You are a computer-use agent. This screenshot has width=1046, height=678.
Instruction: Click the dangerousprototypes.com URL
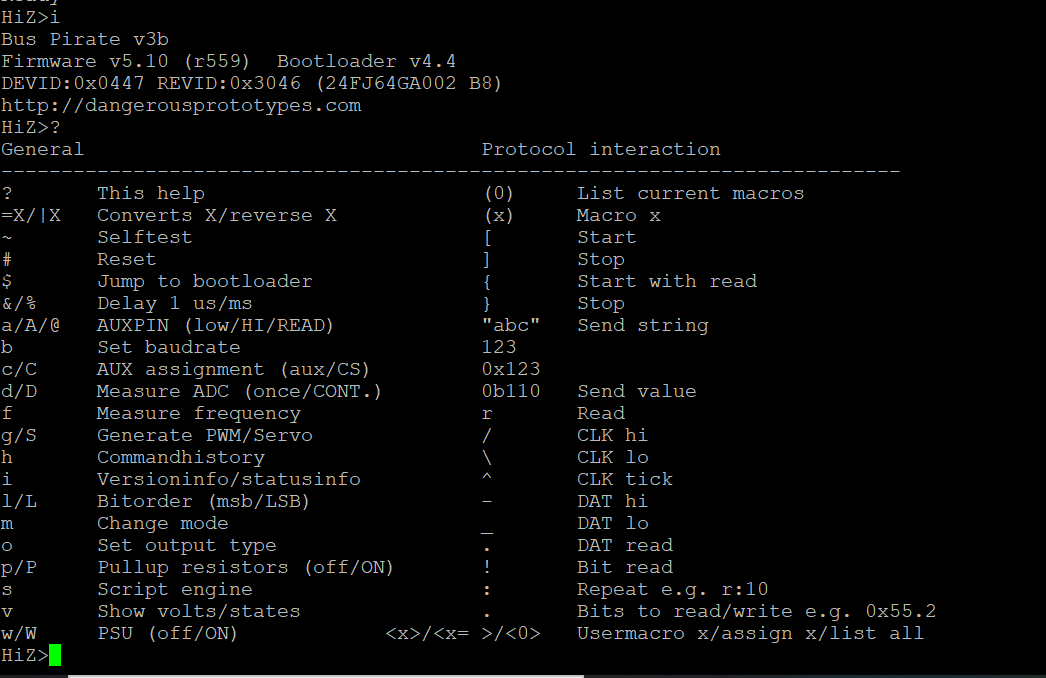pos(181,105)
